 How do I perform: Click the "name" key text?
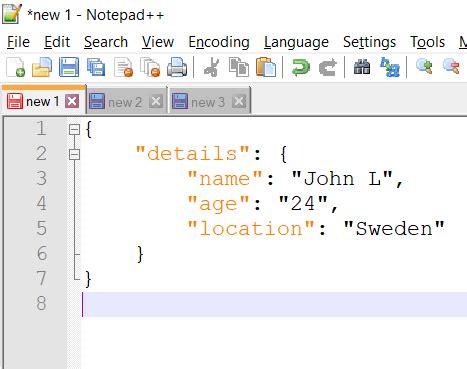pos(225,178)
